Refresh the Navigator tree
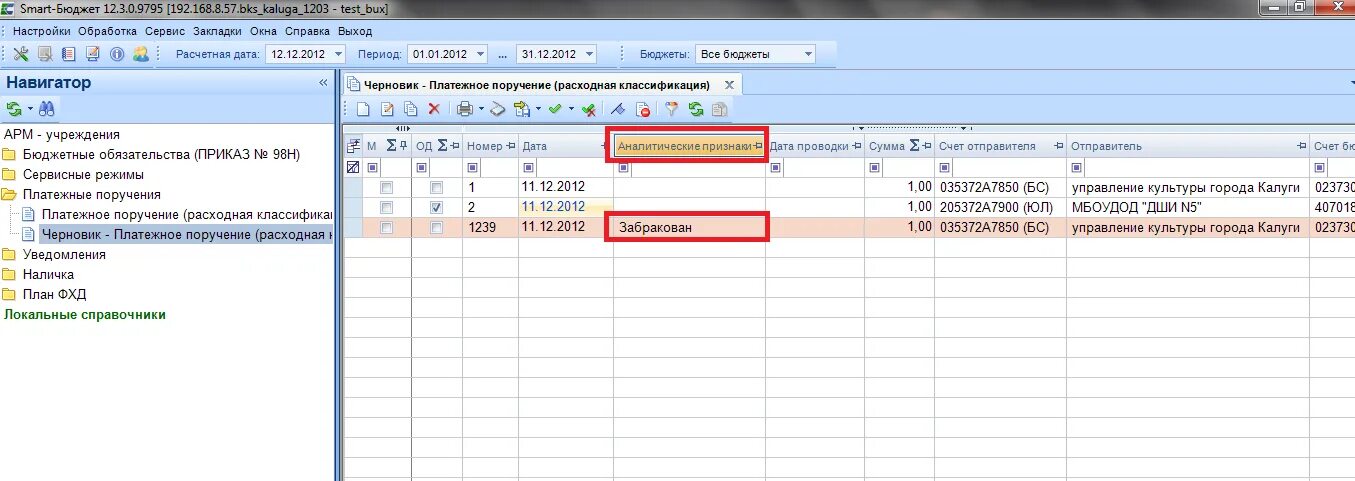 click(14, 109)
